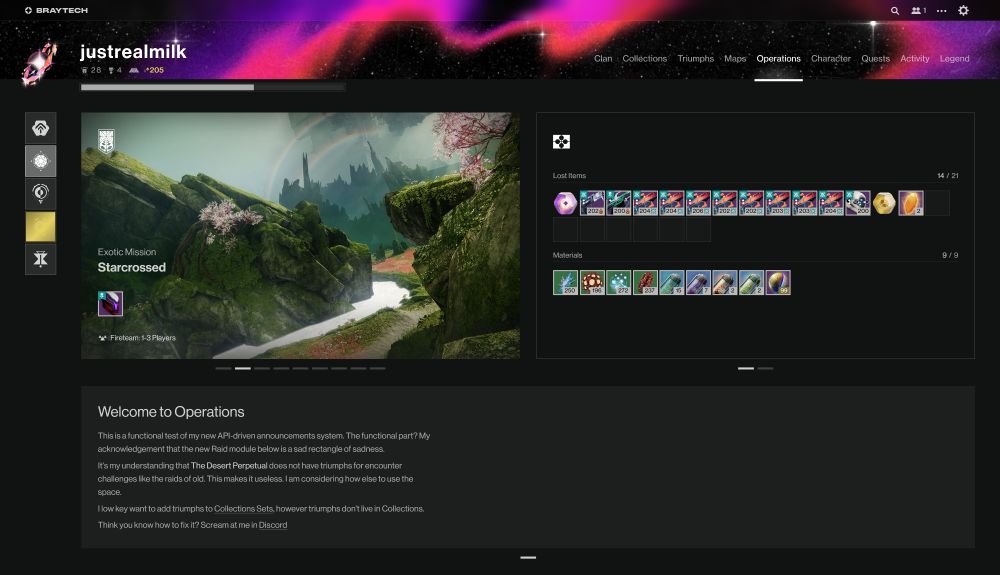Click the 9 / 9 materials count
The width and height of the screenshot is (1000, 575).
(950, 256)
